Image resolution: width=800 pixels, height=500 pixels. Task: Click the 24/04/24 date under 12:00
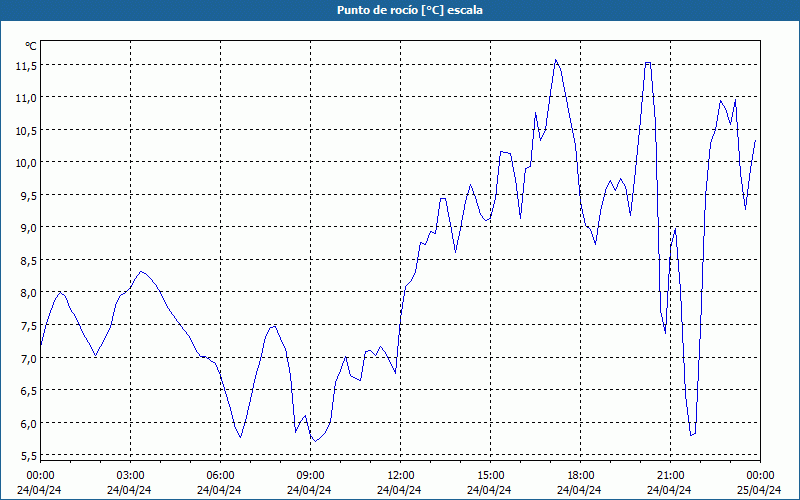[399, 490]
